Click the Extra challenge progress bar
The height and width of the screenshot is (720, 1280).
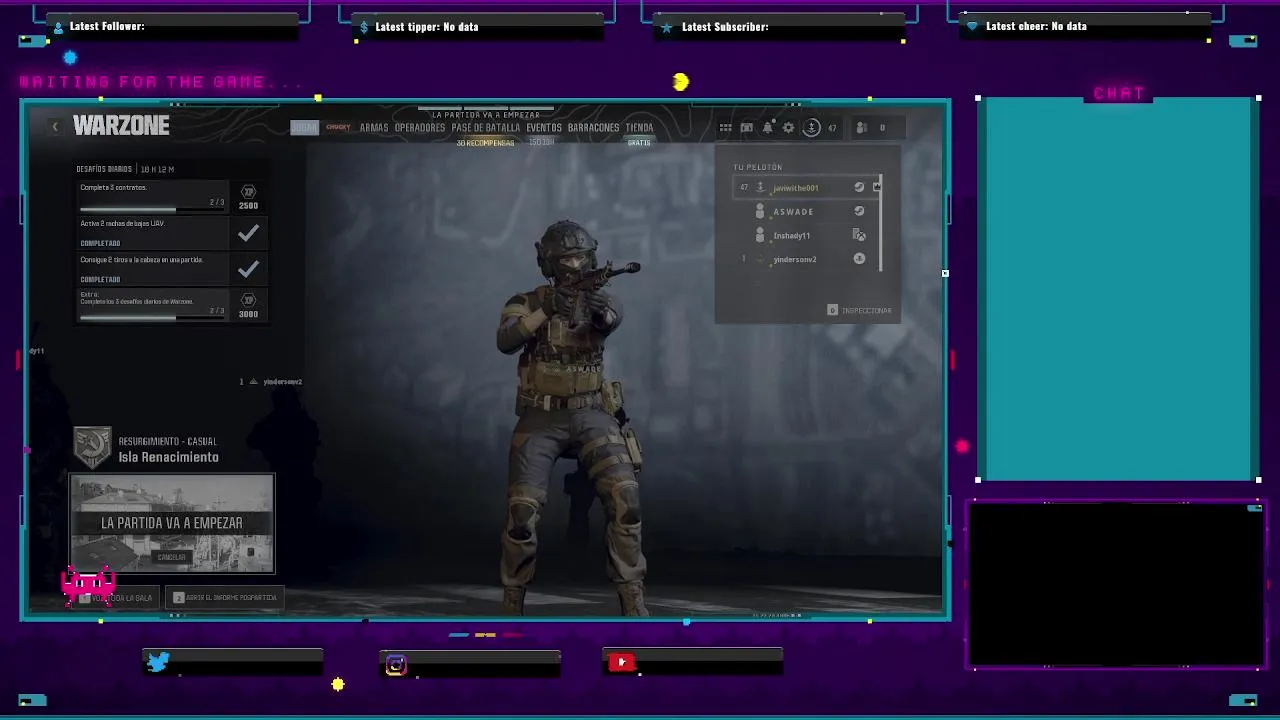point(152,318)
